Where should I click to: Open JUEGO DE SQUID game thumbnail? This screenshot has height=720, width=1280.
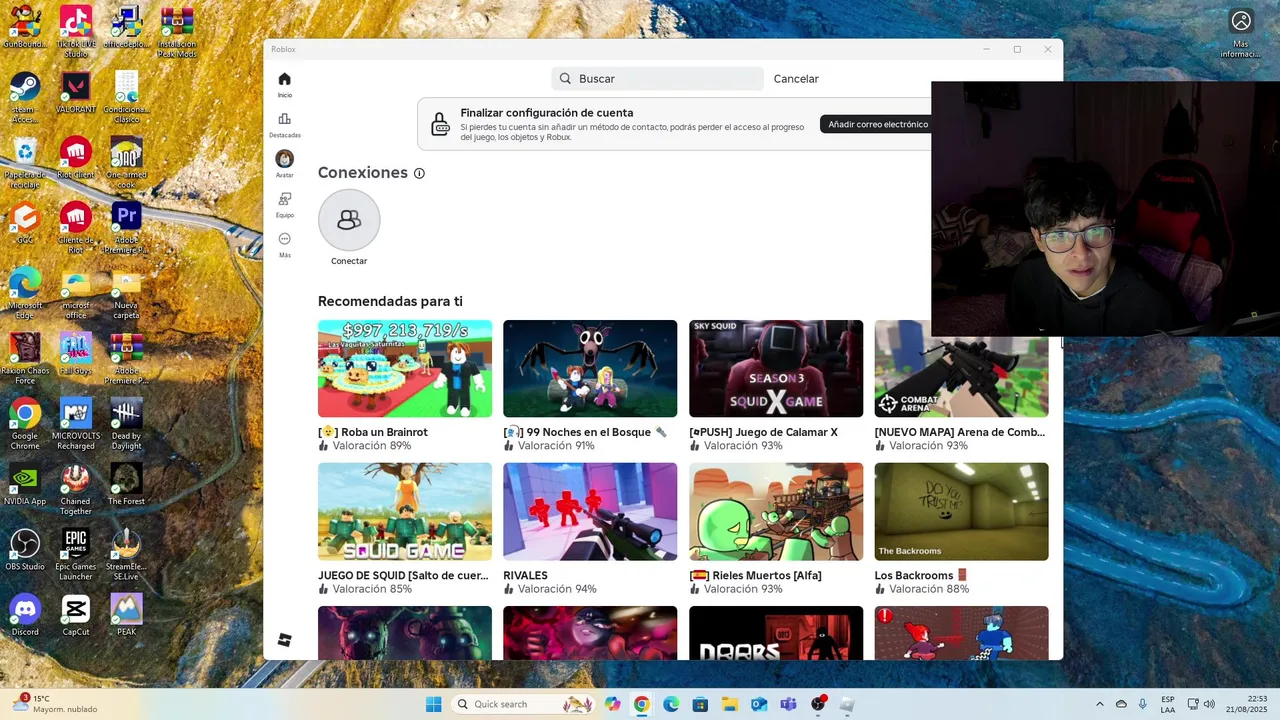[405, 511]
